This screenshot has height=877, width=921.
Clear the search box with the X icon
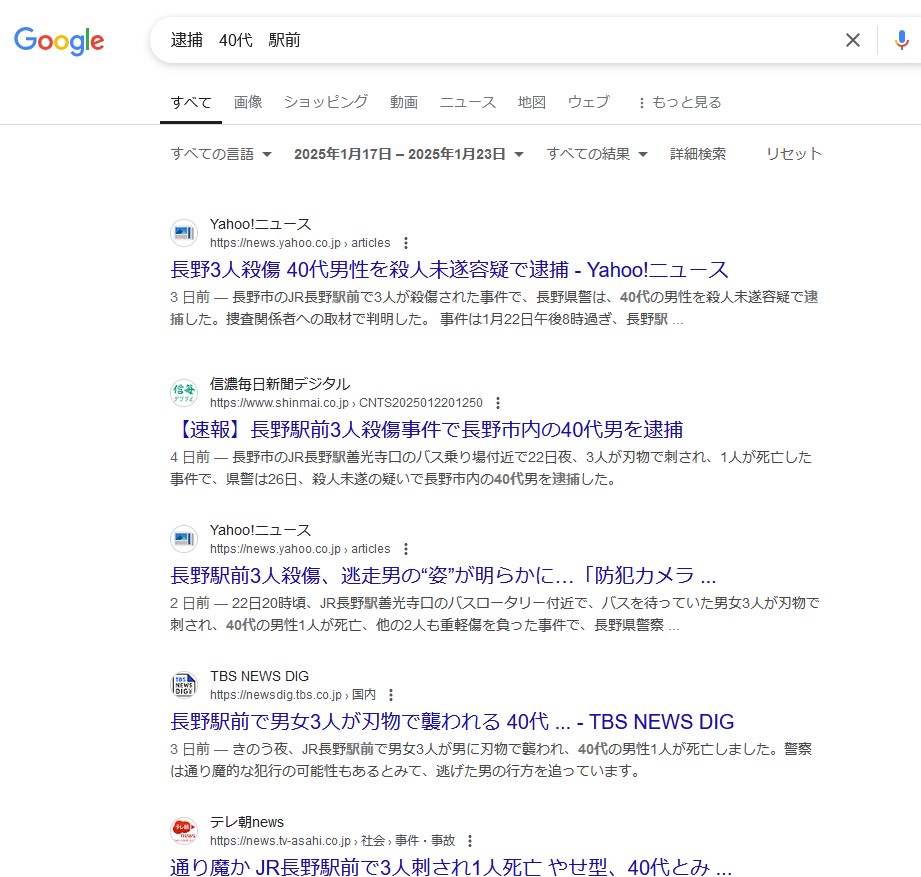(852, 40)
